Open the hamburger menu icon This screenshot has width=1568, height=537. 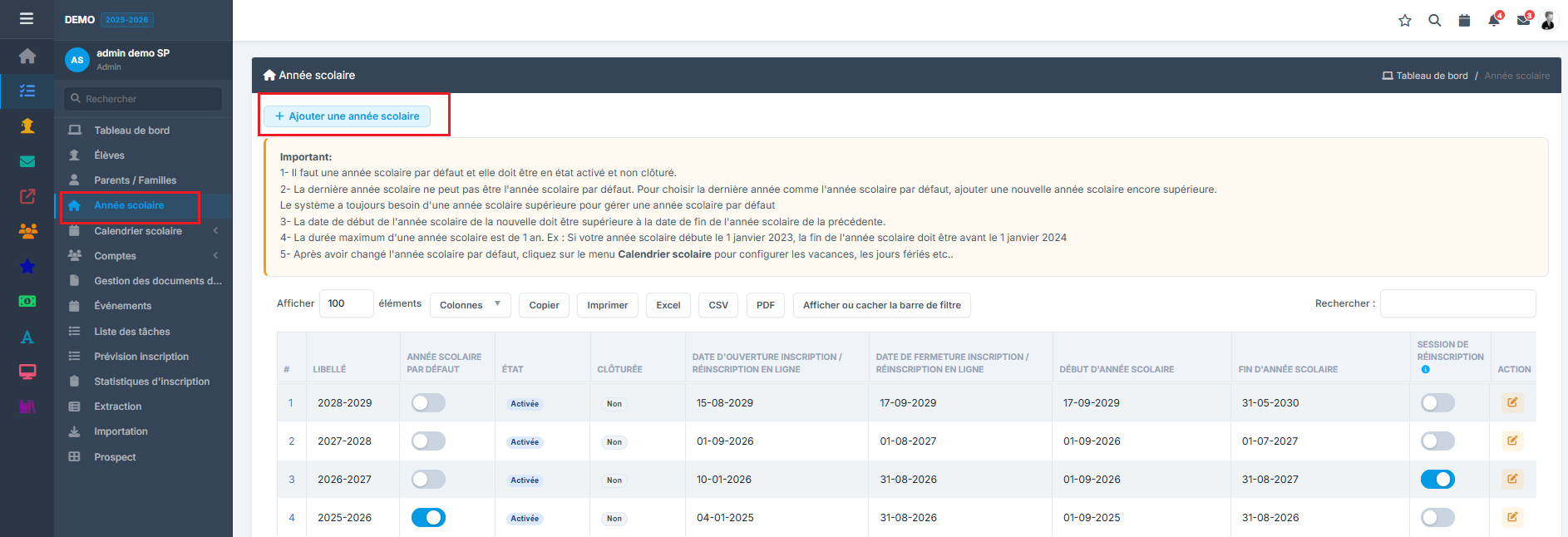click(27, 18)
